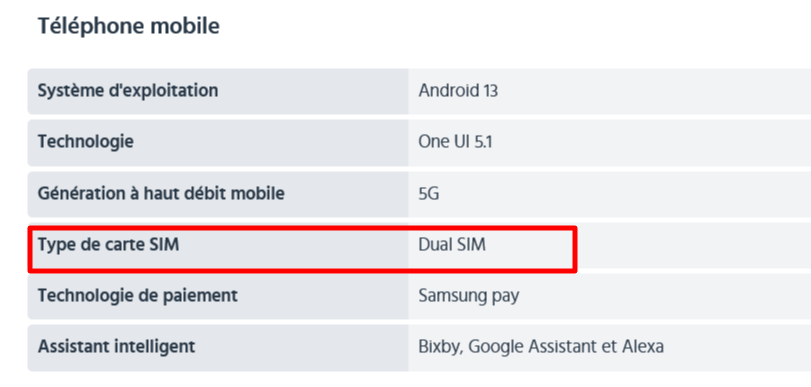Image resolution: width=811 pixels, height=387 pixels.
Task: Select 'Technologie de paiement' label
Action: click(x=138, y=296)
